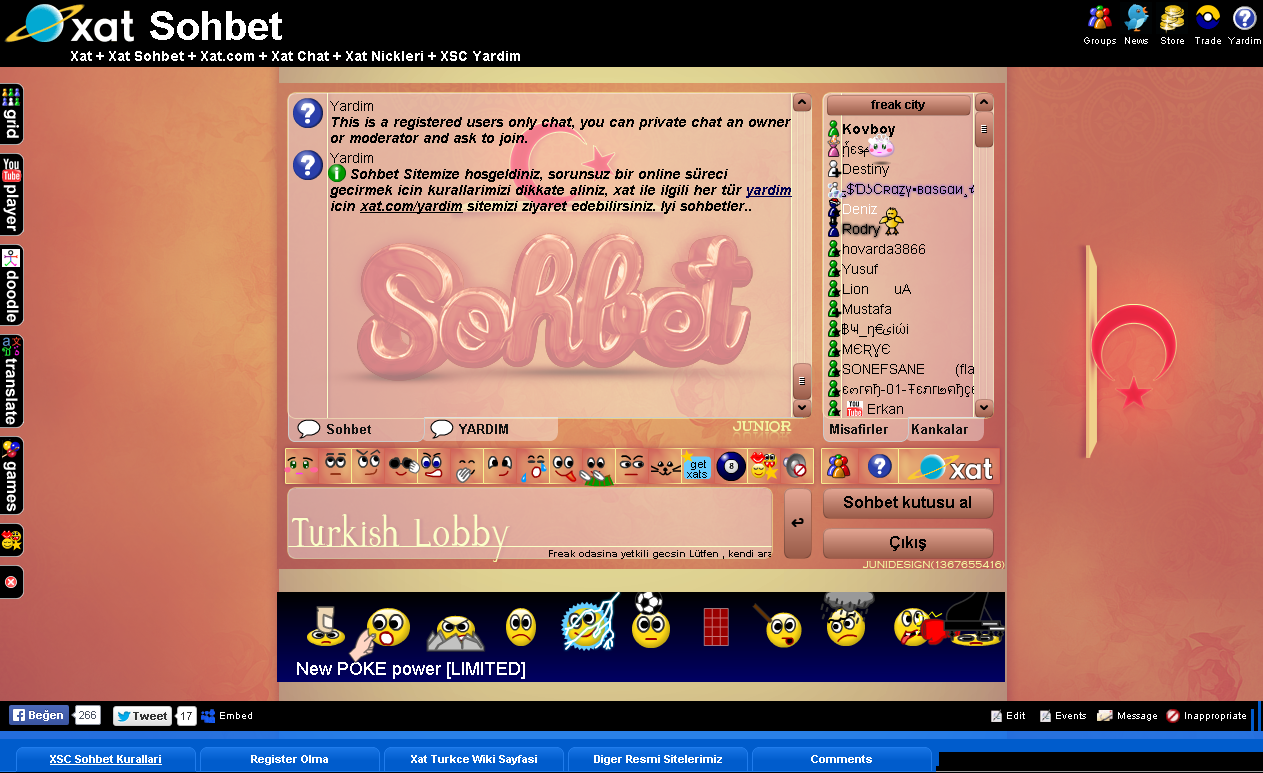Open the News icon in top bar
The height and width of the screenshot is (773, 1263).
click(1136, 25)
